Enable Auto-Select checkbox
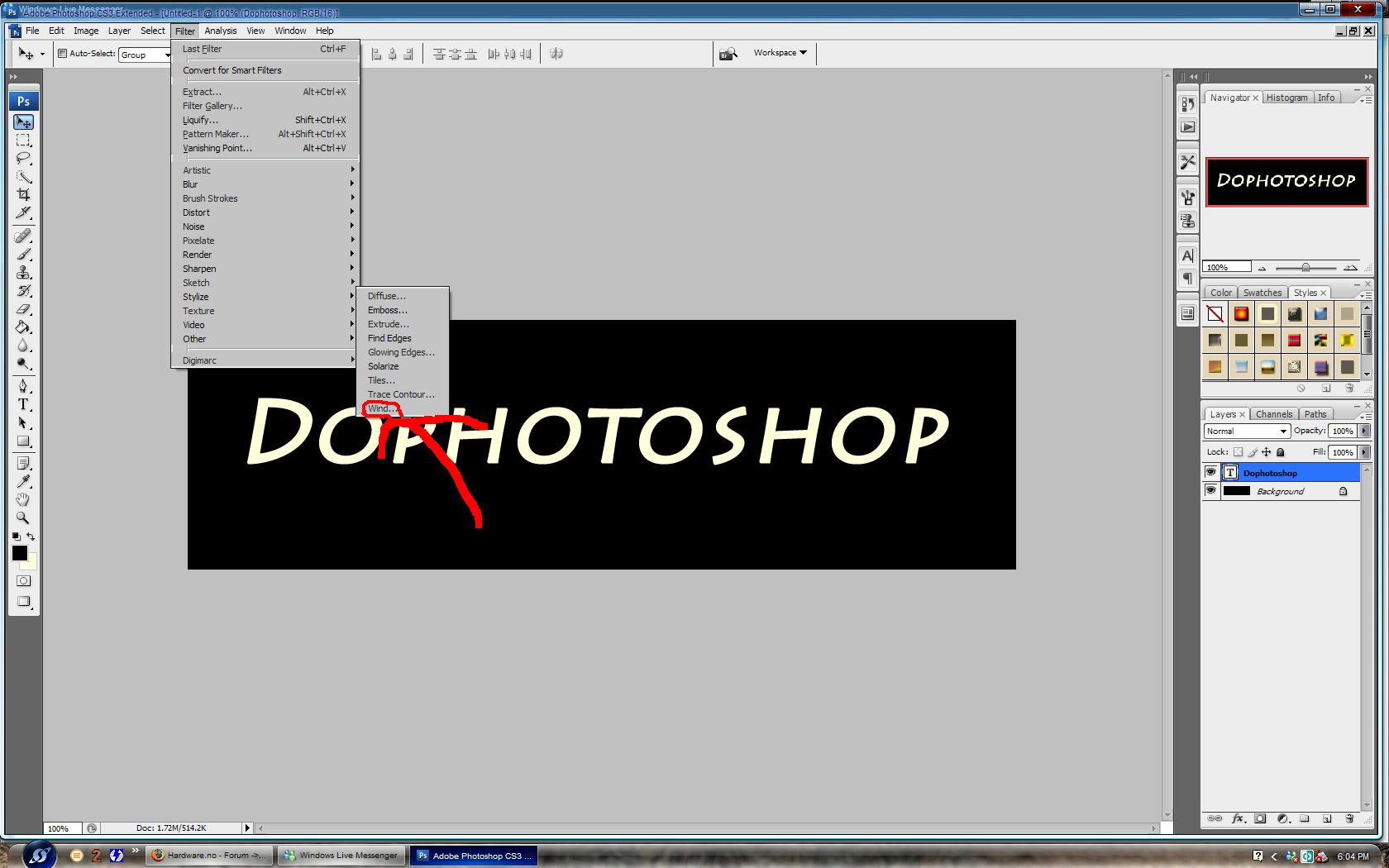1389x868 pixels. pyautogui.click(x=62, y=54)
